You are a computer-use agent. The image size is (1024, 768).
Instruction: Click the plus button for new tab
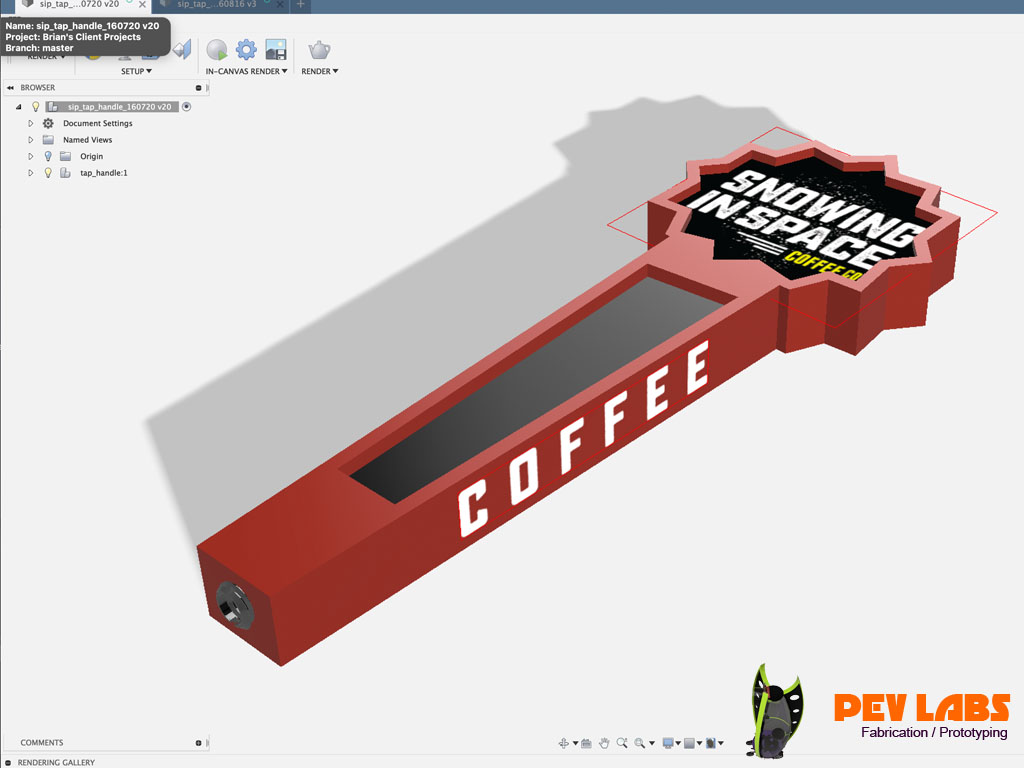pos(301,5)
